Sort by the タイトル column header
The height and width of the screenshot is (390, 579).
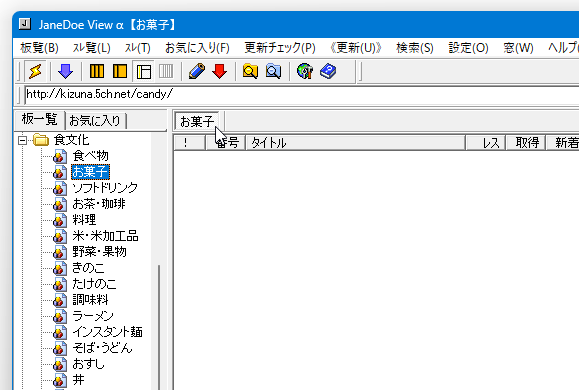pyautogui.click(x=355, y=143)
